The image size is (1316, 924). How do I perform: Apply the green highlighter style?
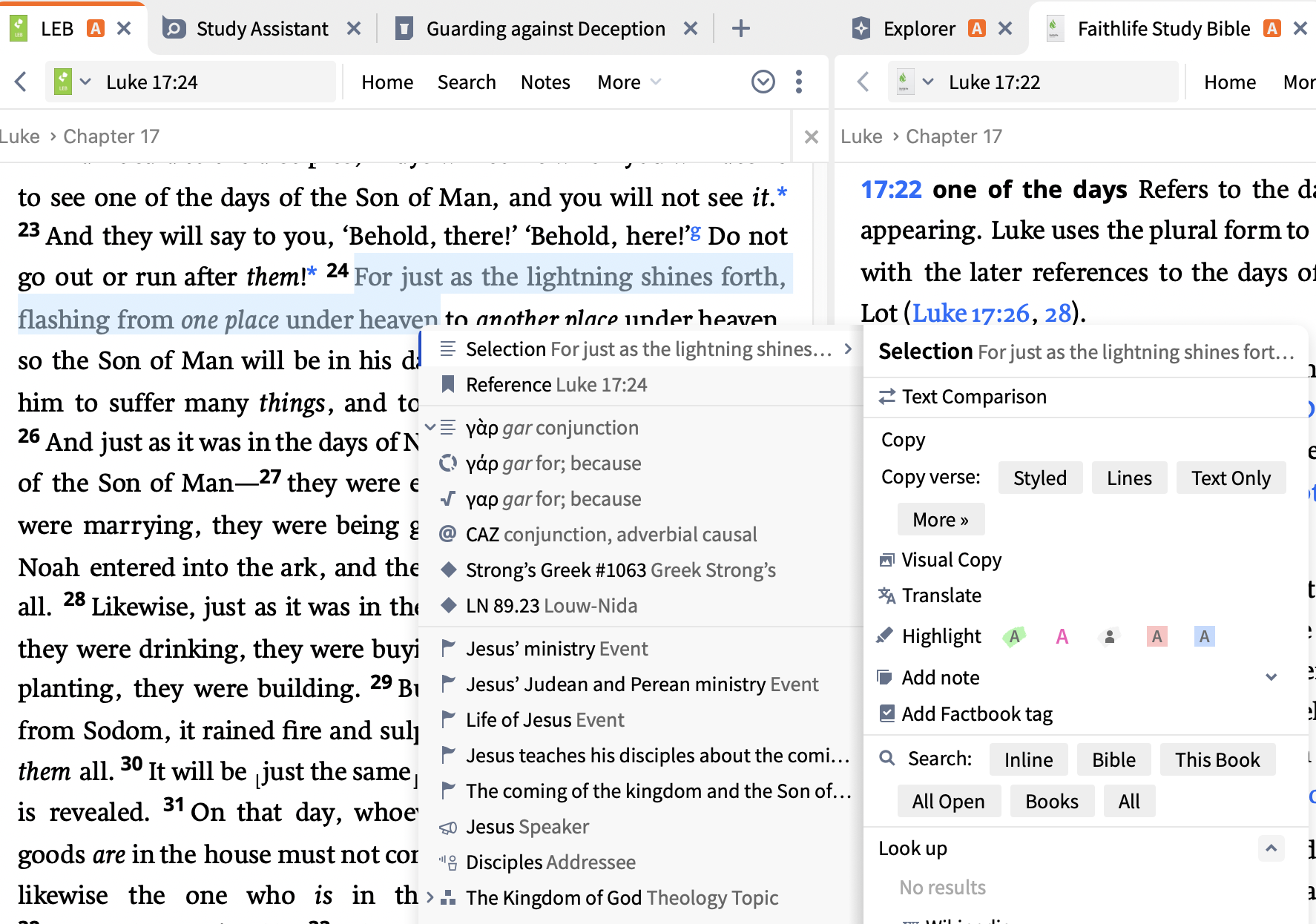click(x=1014, y=636)
